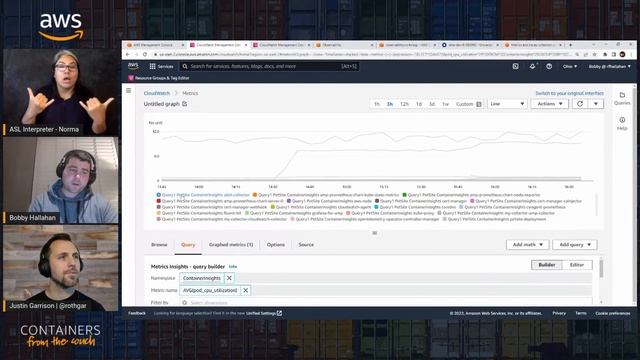The image size is (640, 360).
Task: Click the AWS services search field
Action: [x=270, y=66]
